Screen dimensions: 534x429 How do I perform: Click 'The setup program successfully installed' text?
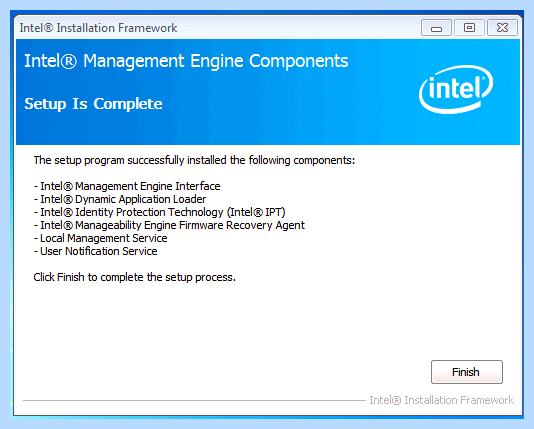tap(194, 160)
